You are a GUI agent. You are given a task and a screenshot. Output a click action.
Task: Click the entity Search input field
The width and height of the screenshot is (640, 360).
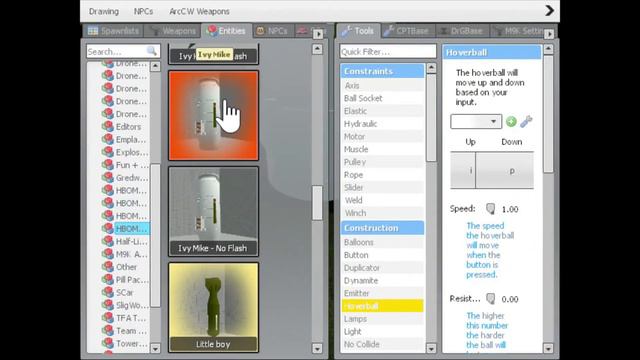tap(122, 51)
